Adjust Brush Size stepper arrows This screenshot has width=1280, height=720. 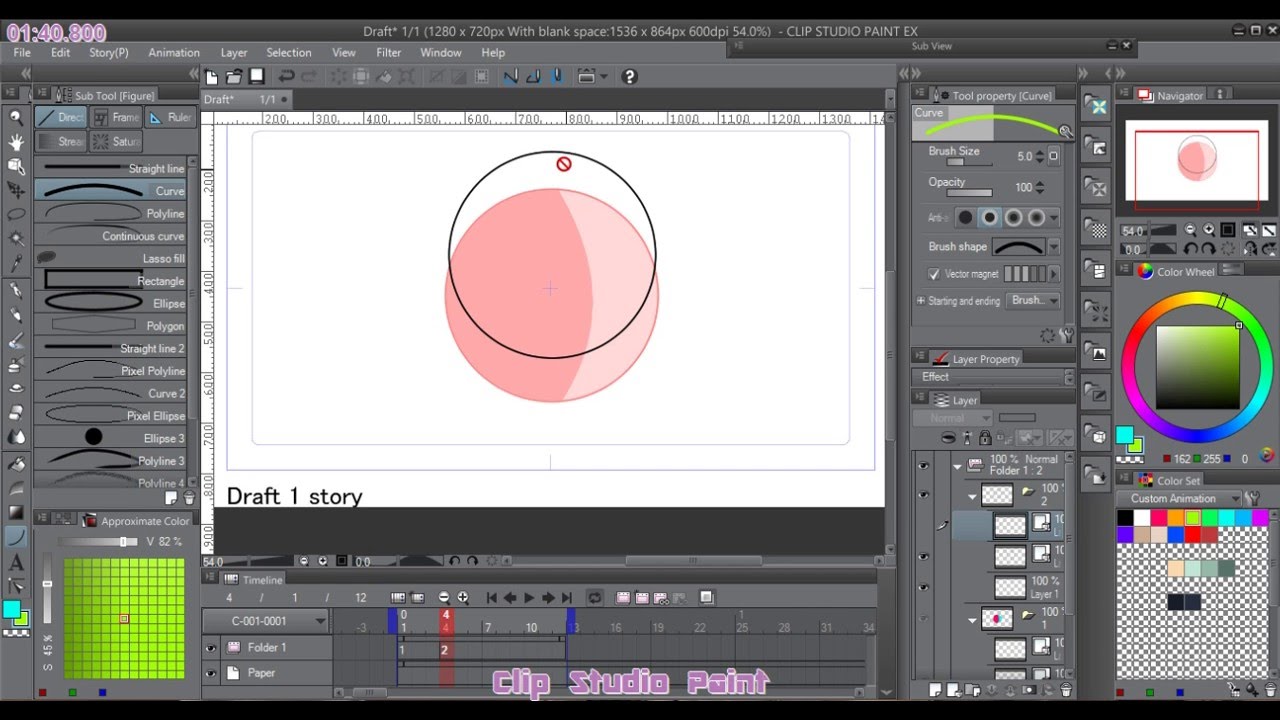1040,157
